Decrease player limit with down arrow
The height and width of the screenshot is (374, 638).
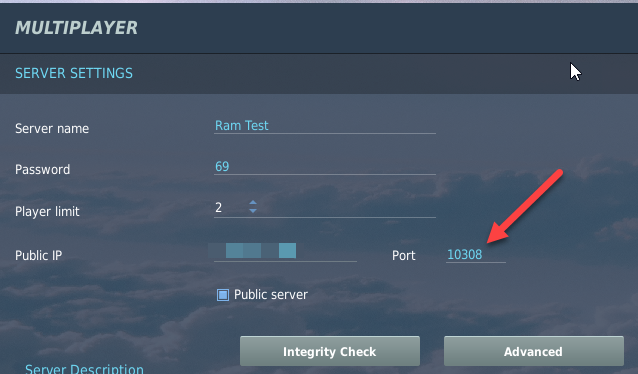pos(253,211)
